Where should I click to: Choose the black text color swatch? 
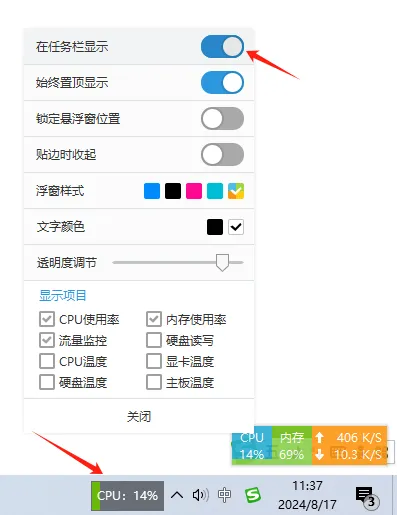pyautogui.click(x=215, y=227)
